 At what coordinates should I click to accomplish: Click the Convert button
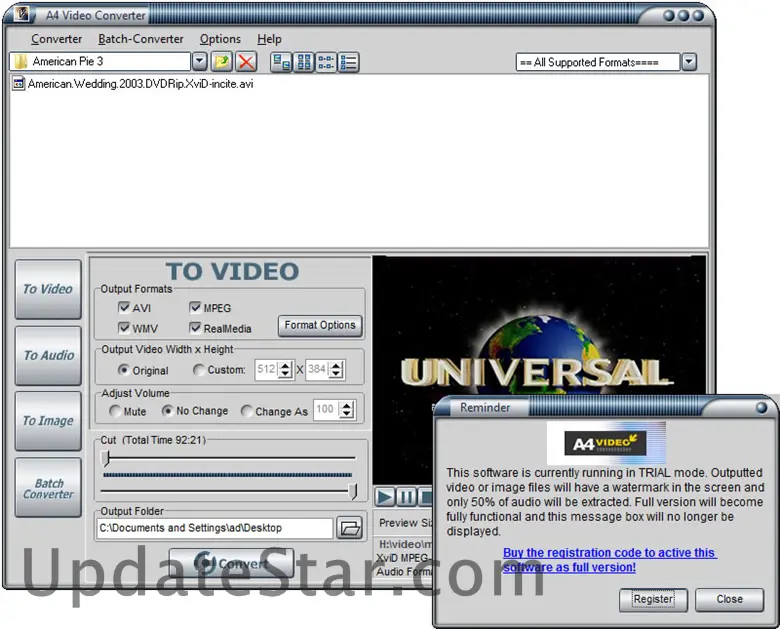point(231,563)
